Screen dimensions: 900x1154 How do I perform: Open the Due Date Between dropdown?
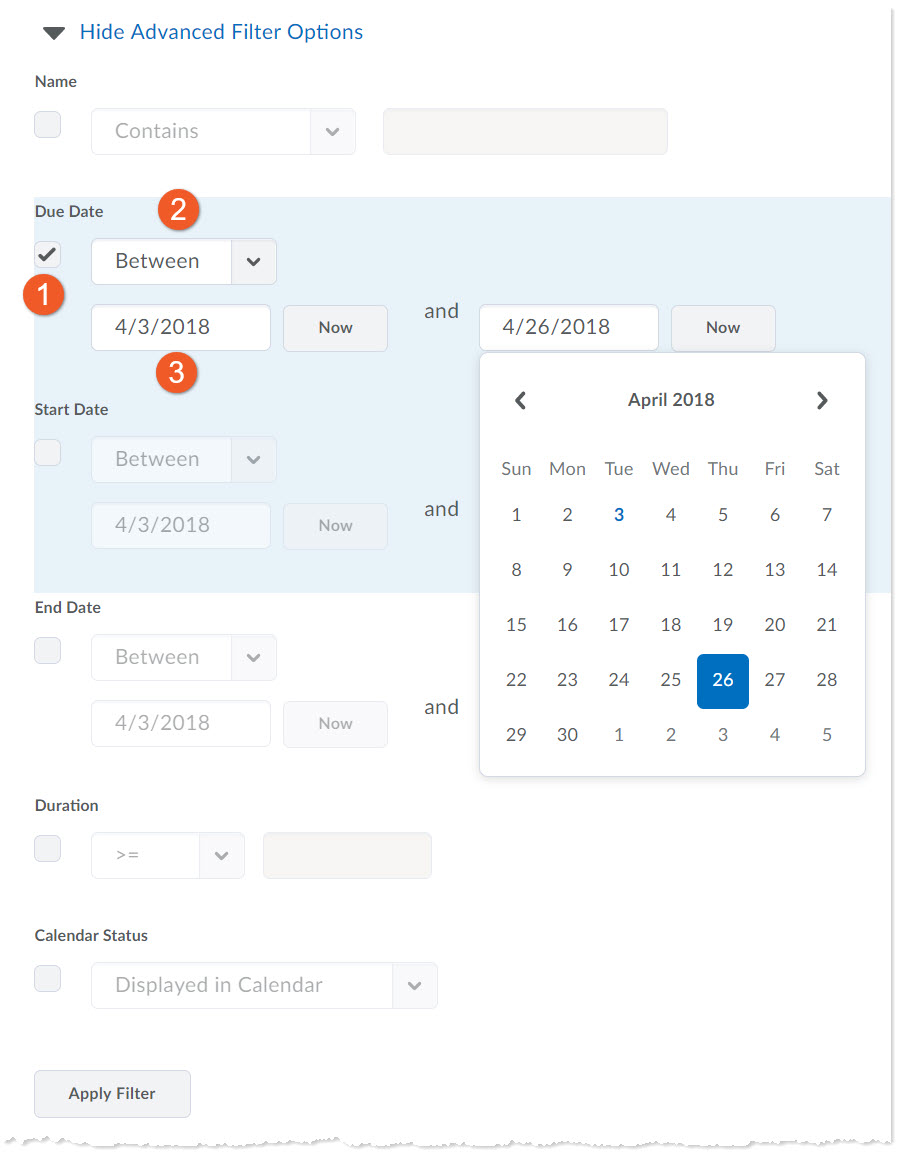[254, 262]
